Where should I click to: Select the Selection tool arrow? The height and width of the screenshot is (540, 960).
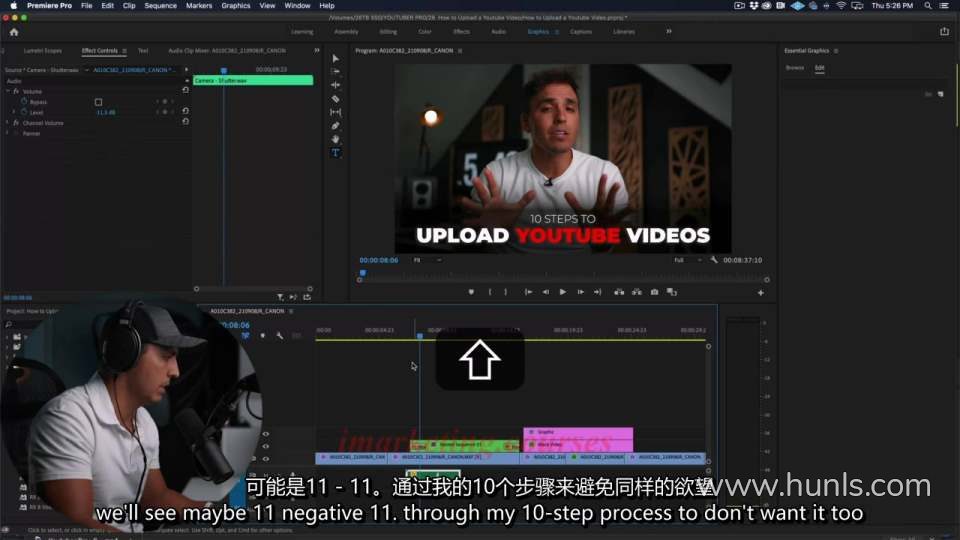336,58
